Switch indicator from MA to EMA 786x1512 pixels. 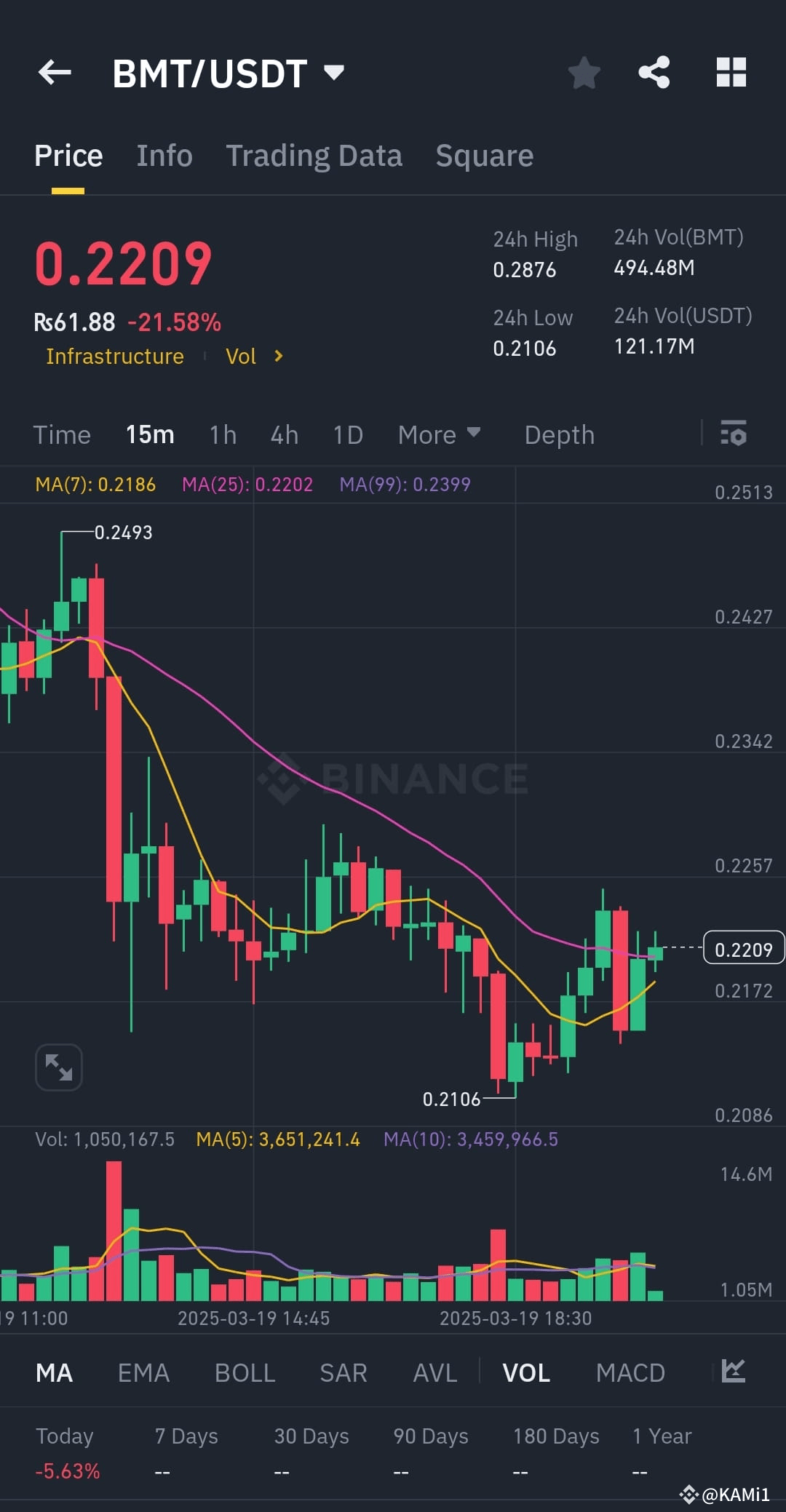click(x=143, y=1372)
